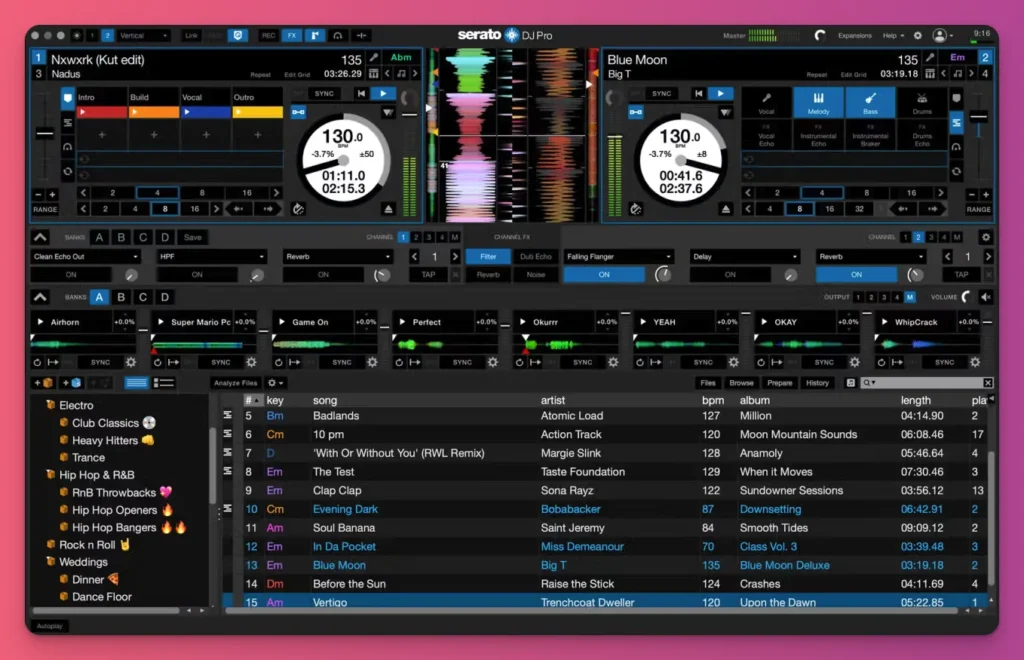
Task: Click the microphone pencil icon next to 135 BPM
Action: pyautogui.click(x=374, y=58)
